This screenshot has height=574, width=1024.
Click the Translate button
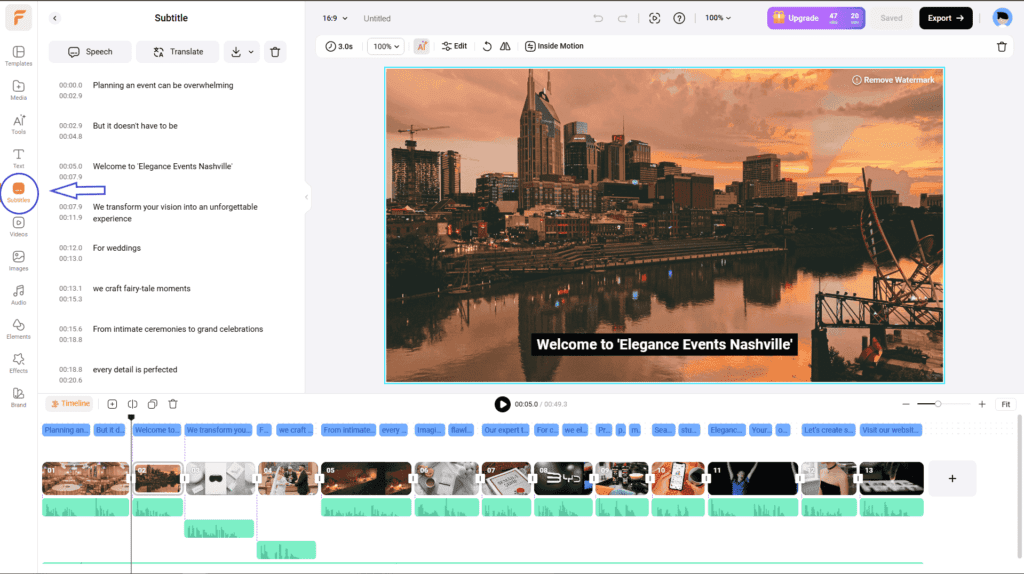click(x=178, y=52)
